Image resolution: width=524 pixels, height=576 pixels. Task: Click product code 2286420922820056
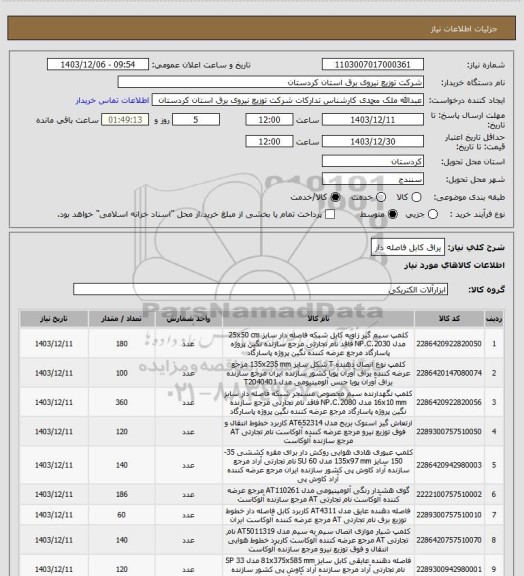[x=449, y=403]
